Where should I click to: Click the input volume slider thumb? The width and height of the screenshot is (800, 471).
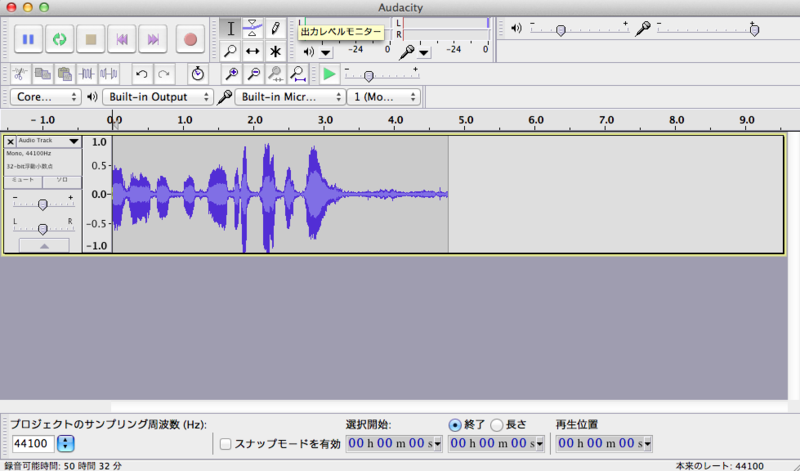tap(754, 30)
